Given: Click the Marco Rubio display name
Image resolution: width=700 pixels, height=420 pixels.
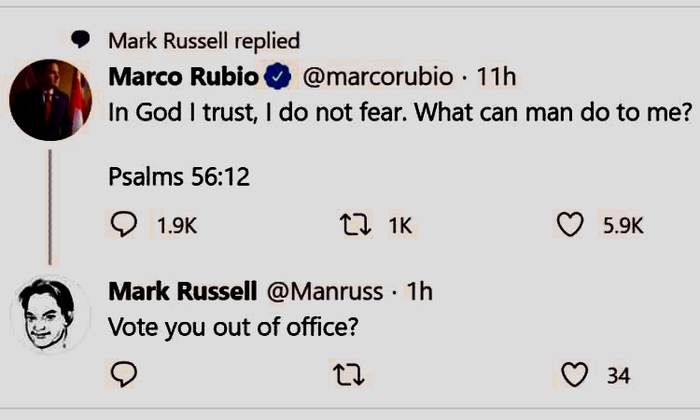Looking at the screenshot, I should [183, 76].
